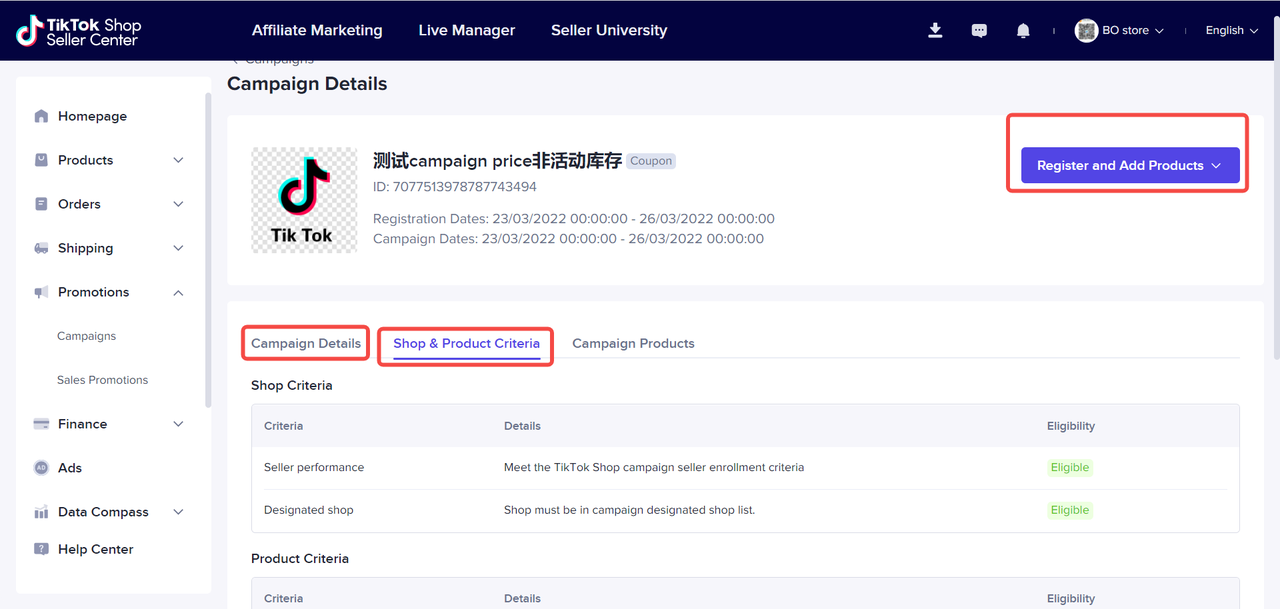
Task: Open the English language dropdown
Action: tap(1231, 31)
